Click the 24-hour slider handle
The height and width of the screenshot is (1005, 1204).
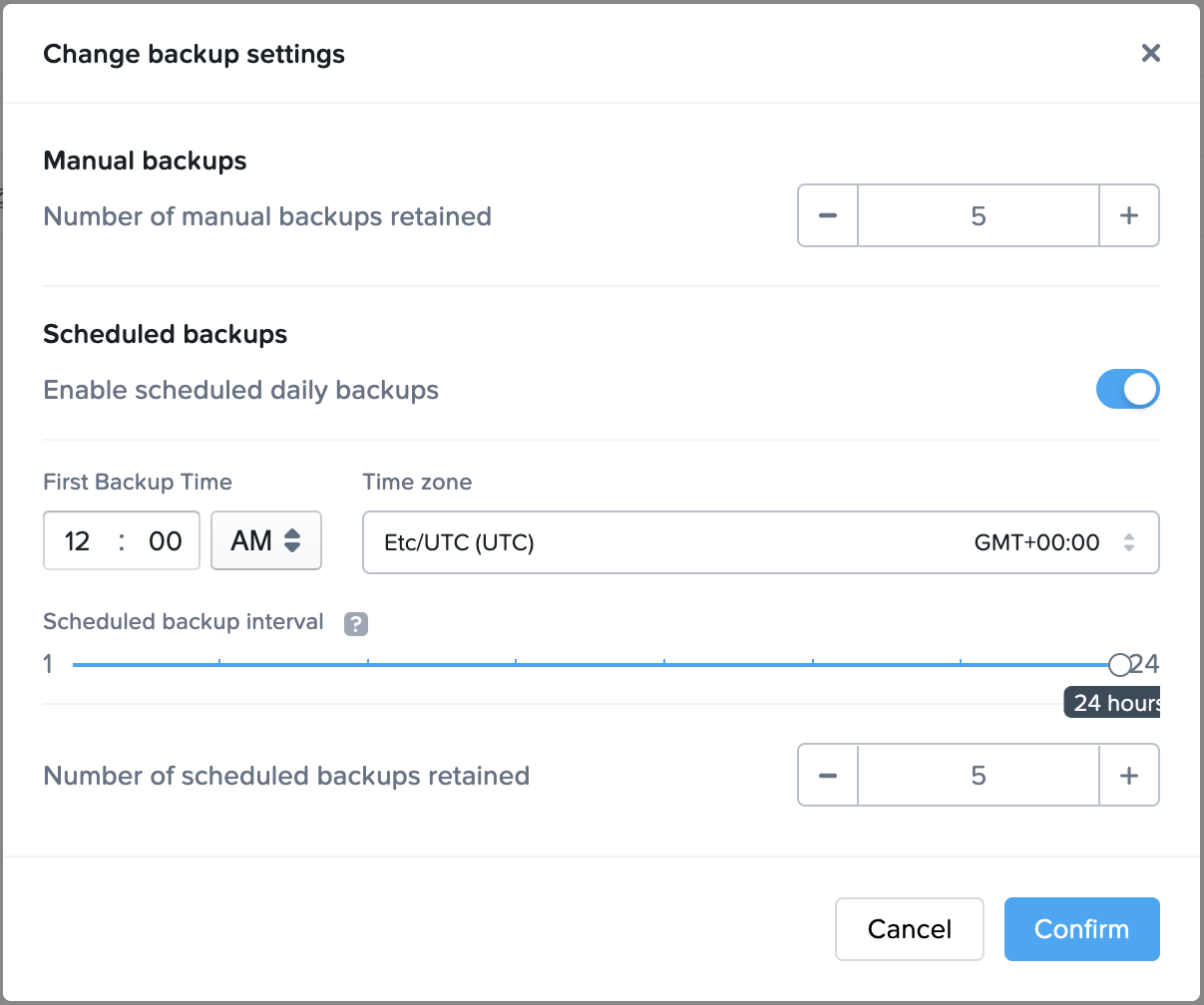1119,664
